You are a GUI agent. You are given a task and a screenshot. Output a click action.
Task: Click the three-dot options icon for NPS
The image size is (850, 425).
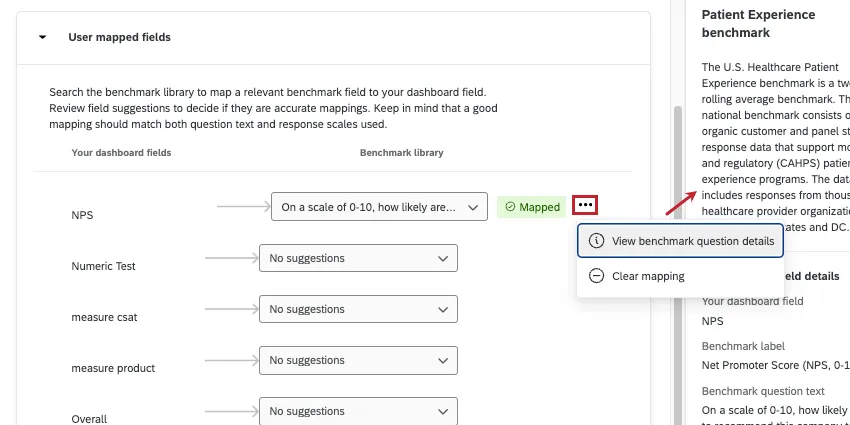click(586, 205)
